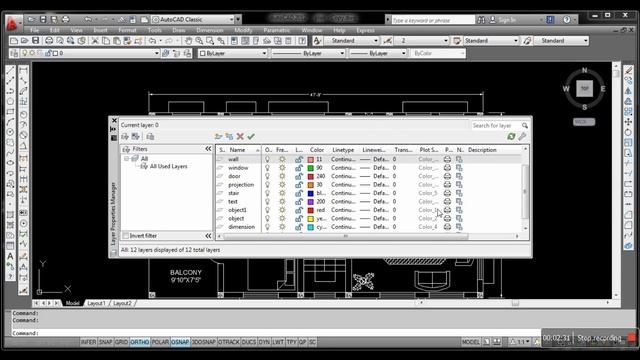Select All Used Layers filter
The height and width of the screenshot is (360, 640).
[168, 167]
